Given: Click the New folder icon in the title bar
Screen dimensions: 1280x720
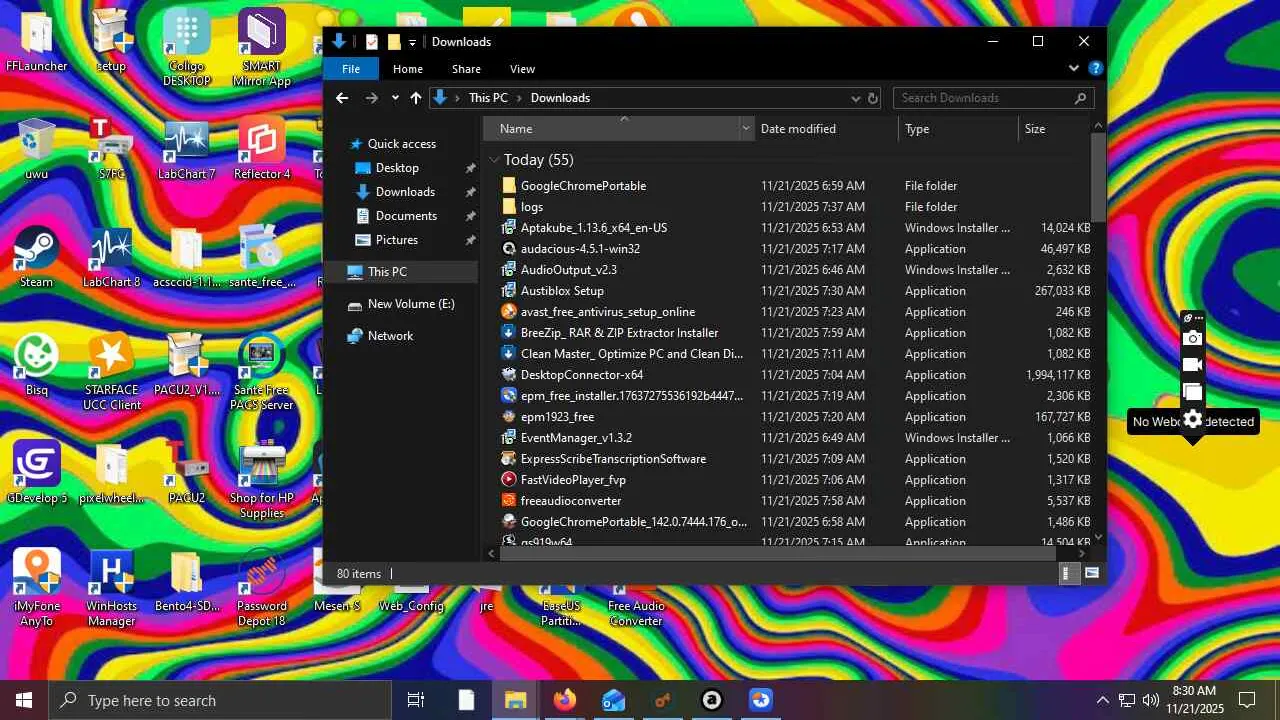Looking at the screenshot, I should pos(394,42).
